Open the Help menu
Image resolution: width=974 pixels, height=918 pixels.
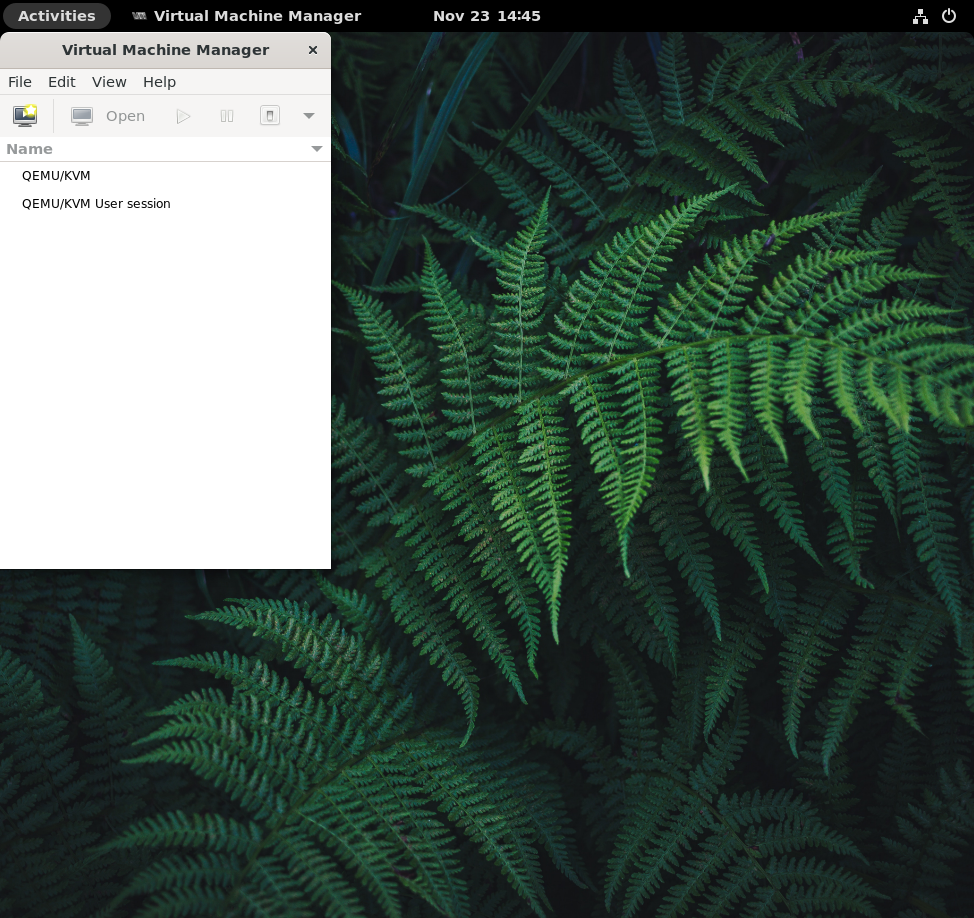(x=159, y=81)
